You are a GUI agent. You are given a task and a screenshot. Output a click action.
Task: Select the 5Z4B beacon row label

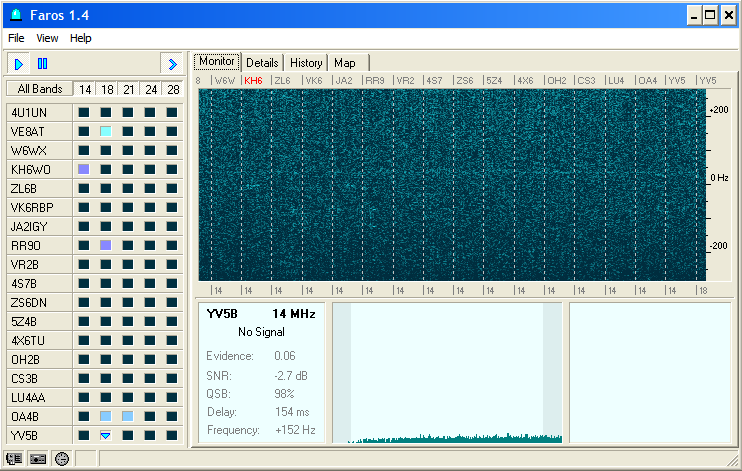pyautogui.click(x=40, y=321)
